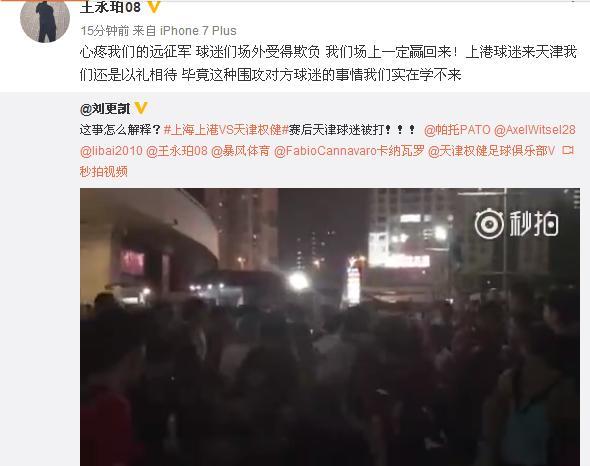The height and width of the screenshot is (466, 590).
Task: Click the main post text about 远征军
Action: pos(328,63)
